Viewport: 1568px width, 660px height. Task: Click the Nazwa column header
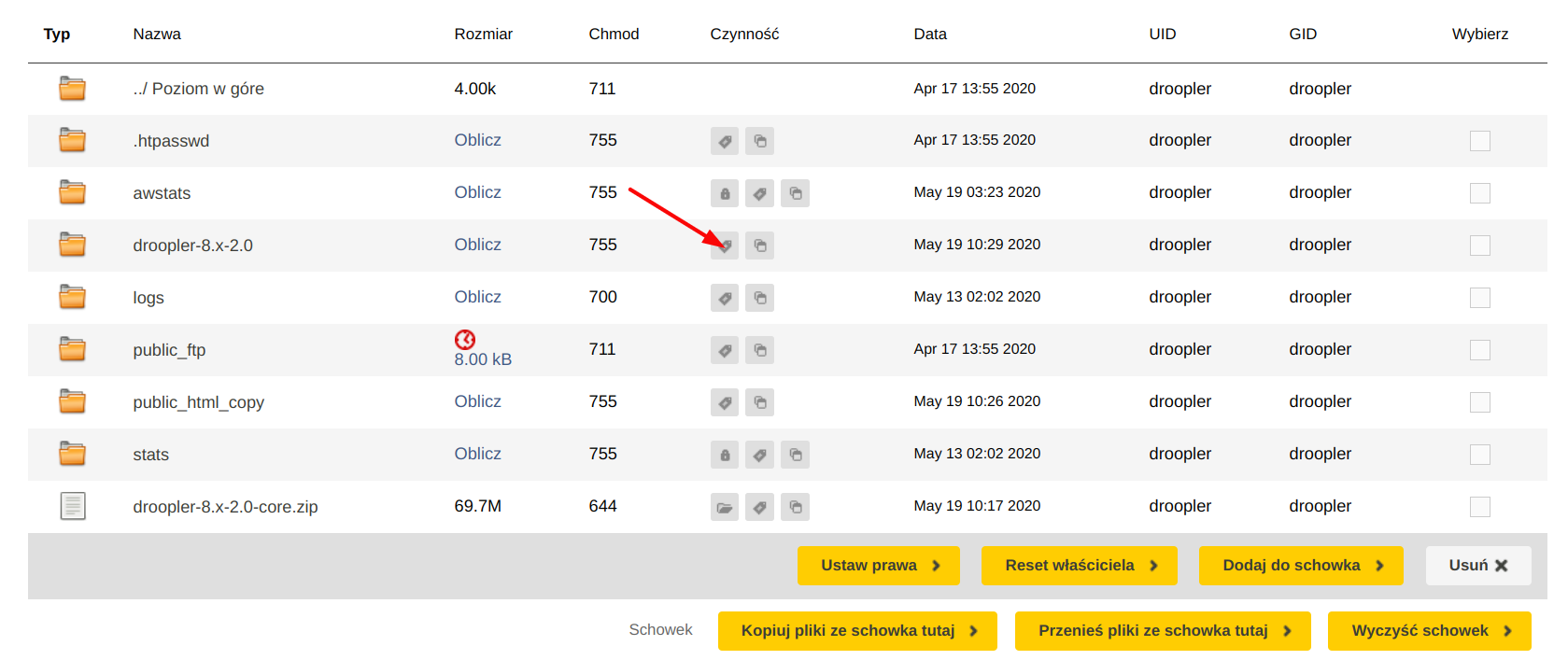click(157, 35)
